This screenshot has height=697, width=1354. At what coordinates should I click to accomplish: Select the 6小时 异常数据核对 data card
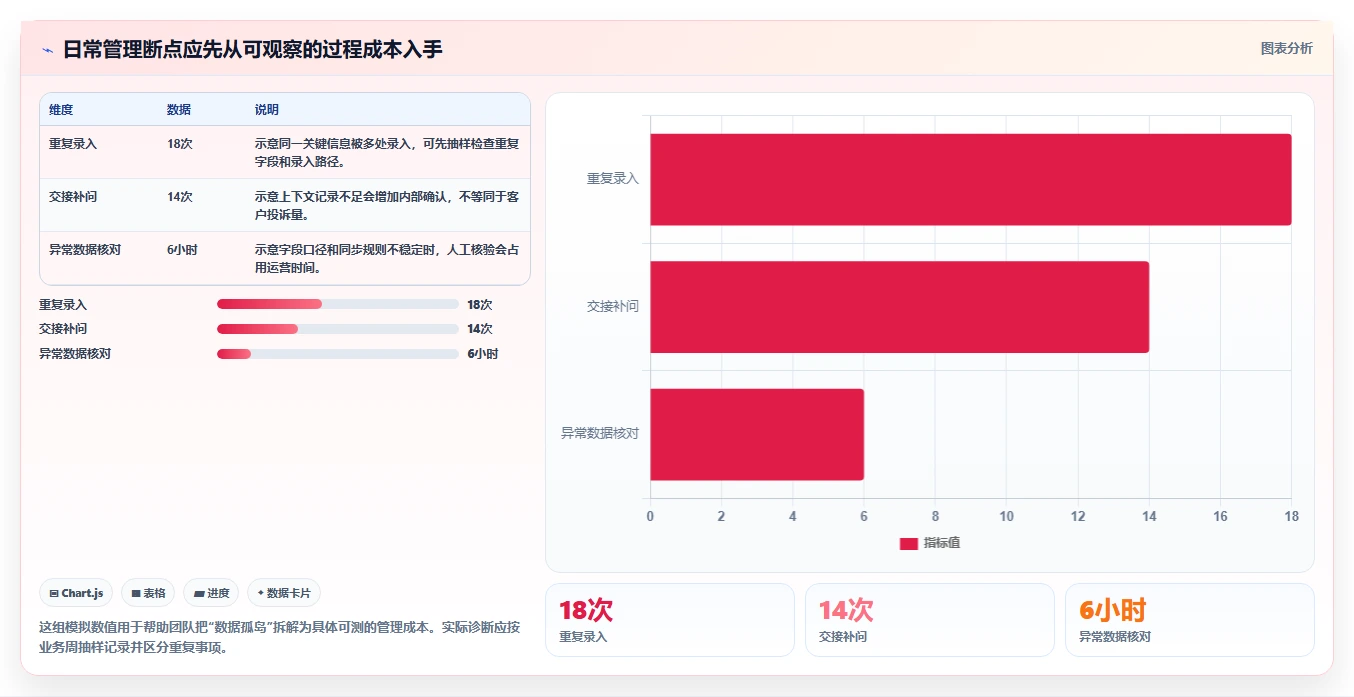[1190, 620]
